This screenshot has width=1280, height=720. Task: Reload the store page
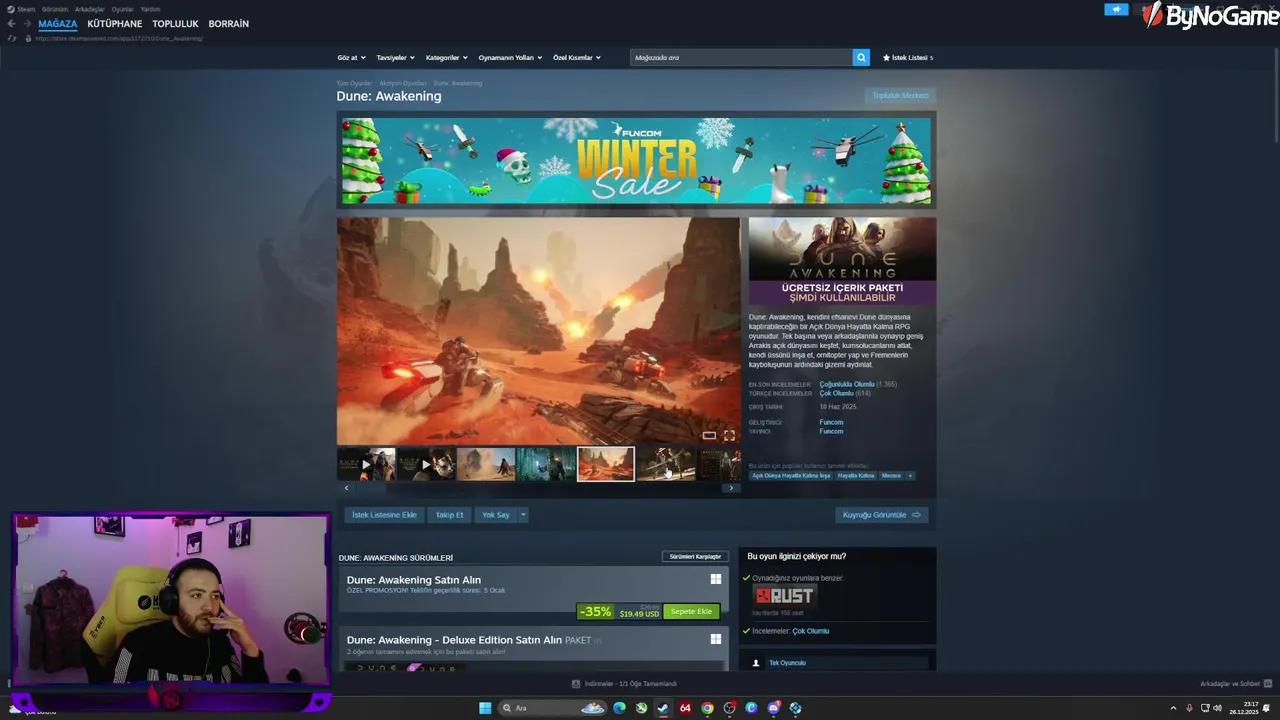coord(12,38)
